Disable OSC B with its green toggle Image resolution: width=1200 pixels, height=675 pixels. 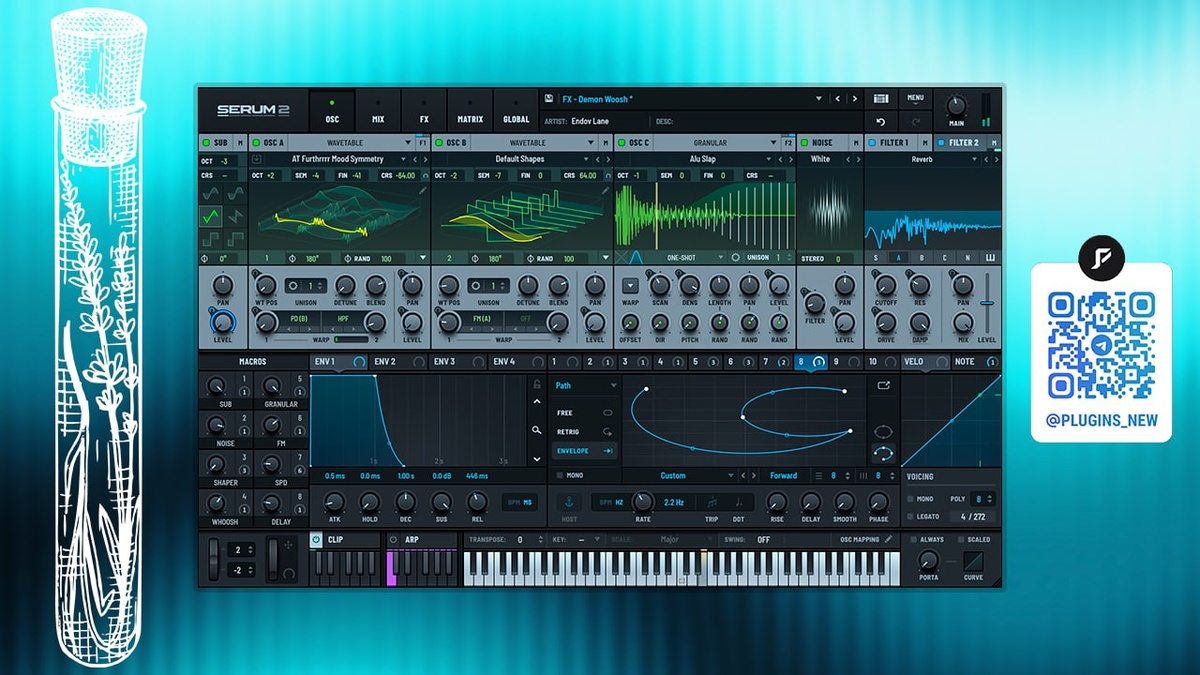click(x=438, y=143)
